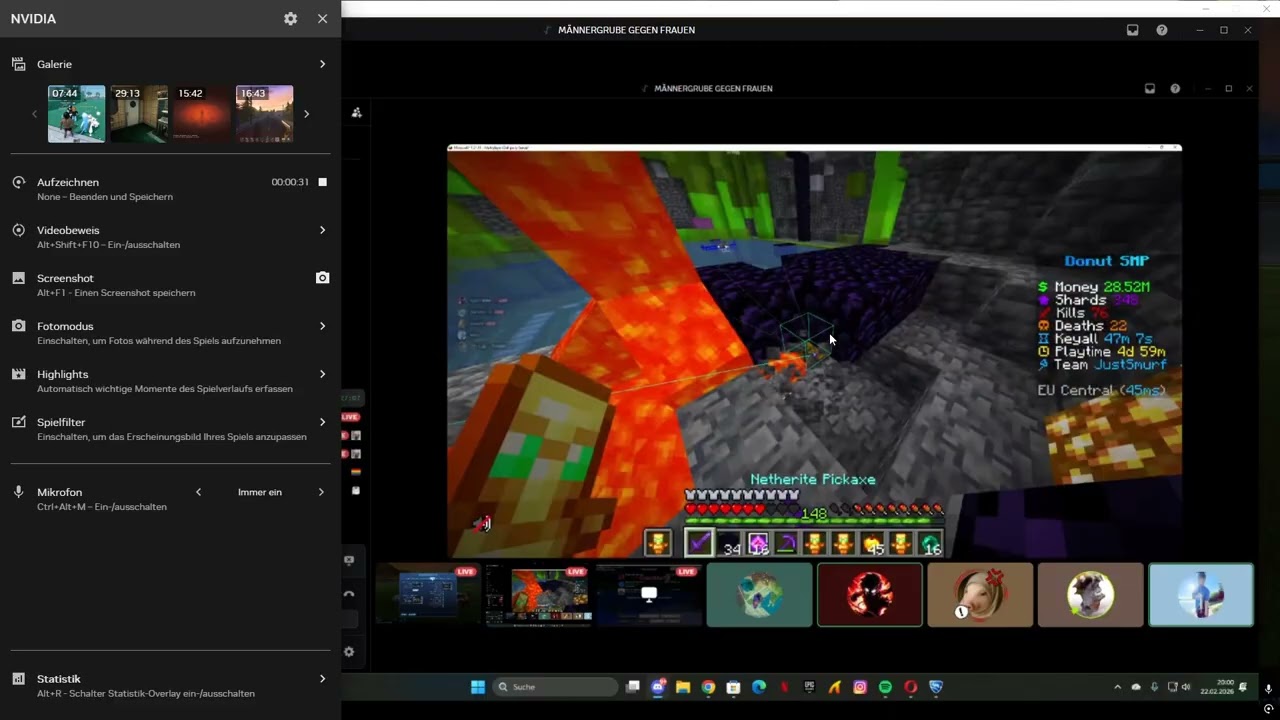Open second LIVE Minecraft stream thumbnail
Screen dimensions: 1280x720
538,595
